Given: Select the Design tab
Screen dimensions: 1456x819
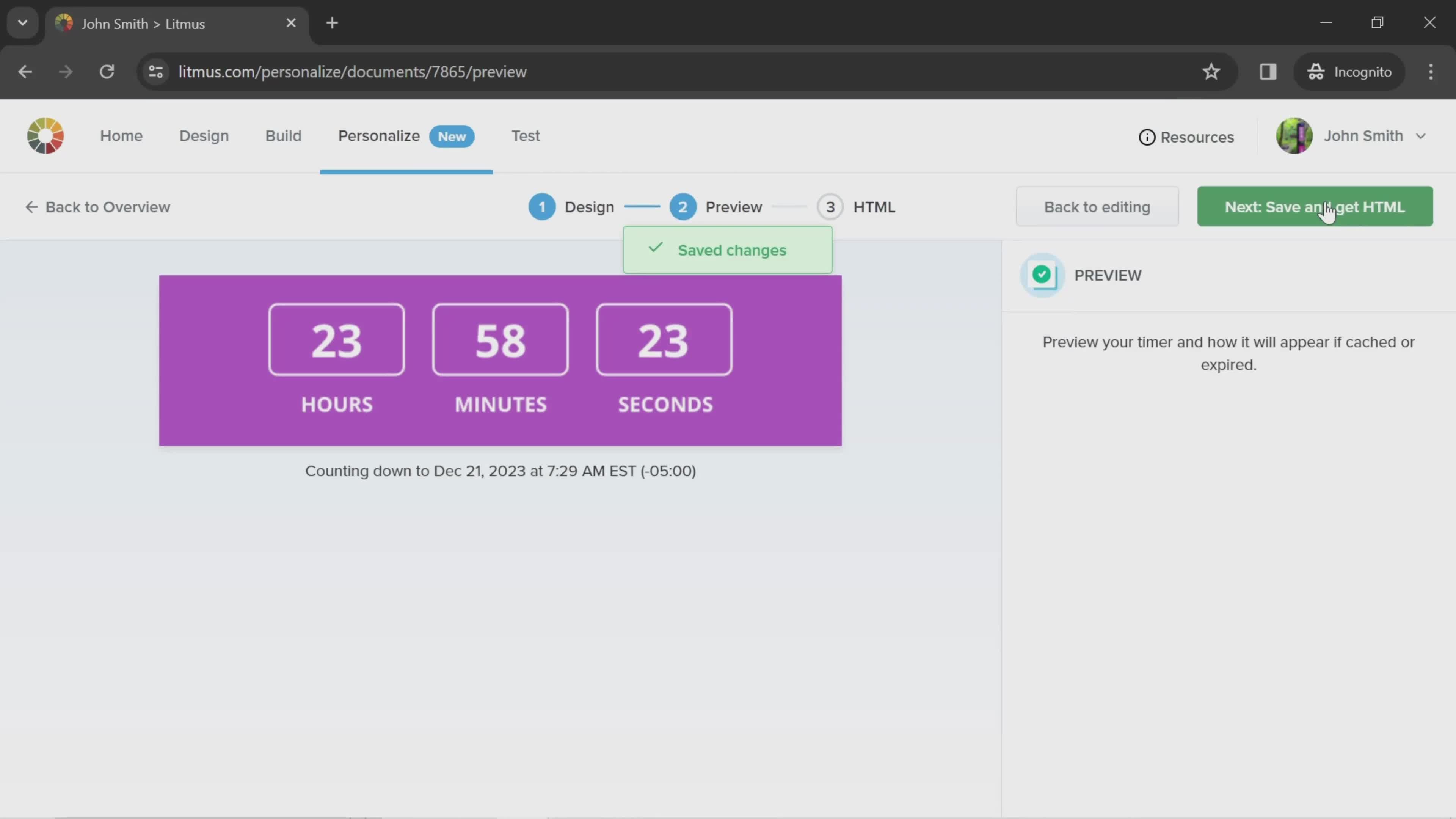Looking at the screenshot, I should (204, 135).
